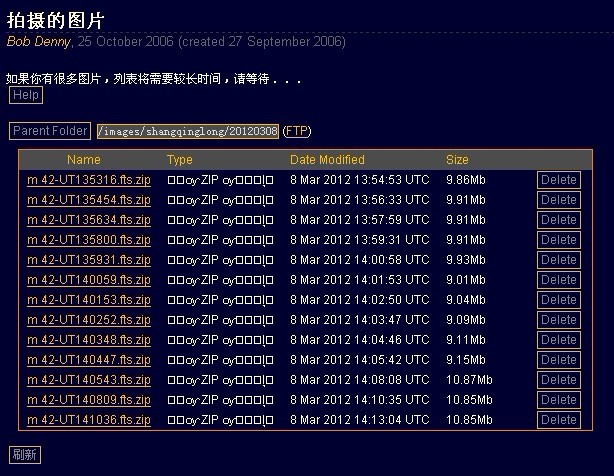Delete the file m 42-UT135931.fts.zip

point(558,260)
